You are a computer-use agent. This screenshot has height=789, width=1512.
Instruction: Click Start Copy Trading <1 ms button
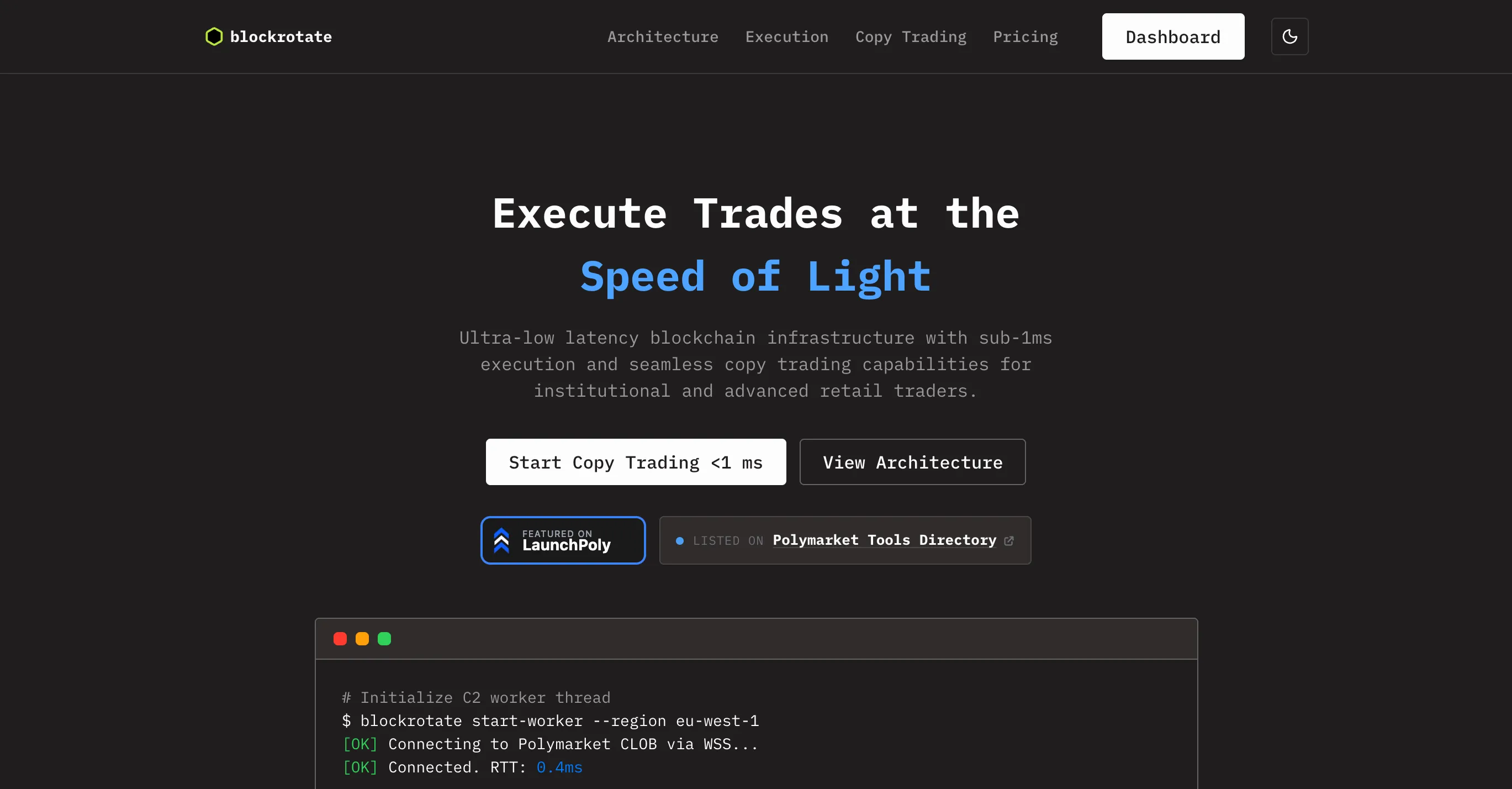point(636,462)
